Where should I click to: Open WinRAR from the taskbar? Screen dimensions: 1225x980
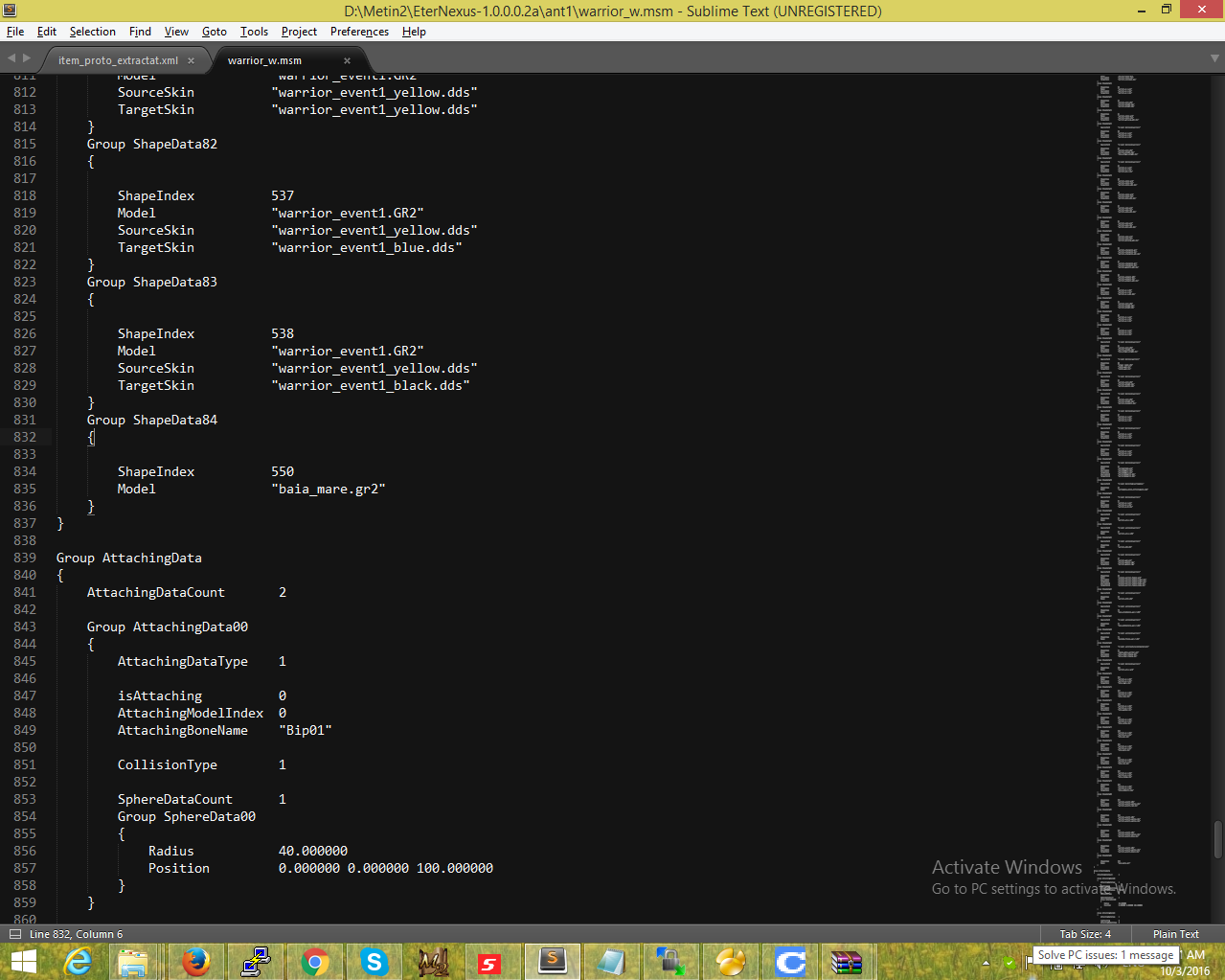[x=847, y=961]
